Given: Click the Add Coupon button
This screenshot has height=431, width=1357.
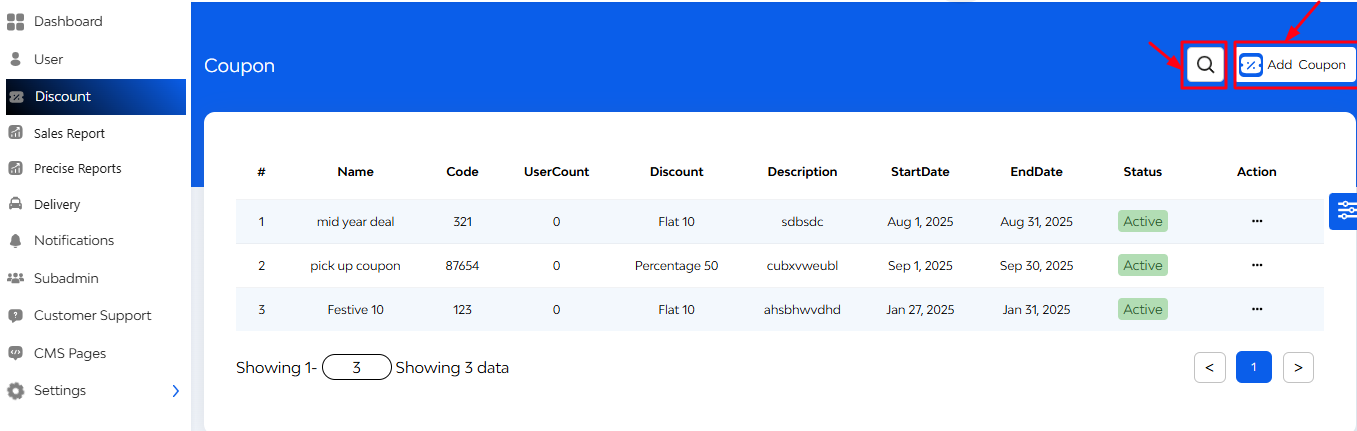Looking at the screenshot, I should click(1295, 65).
